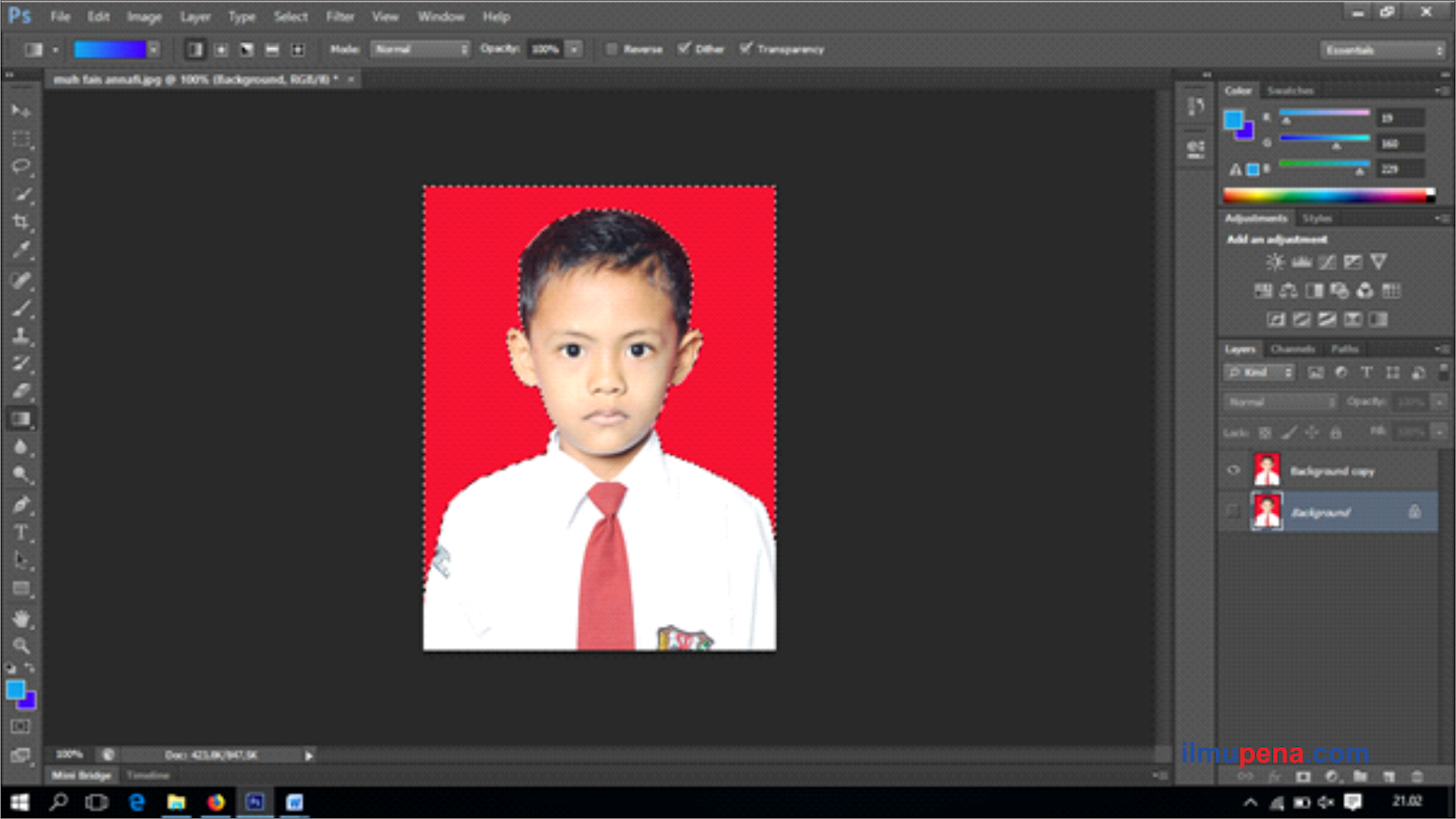Add a Curves adjustment
Image resolution: width=1456 pixels, height=819 pixels.
tap(1328, 262)
